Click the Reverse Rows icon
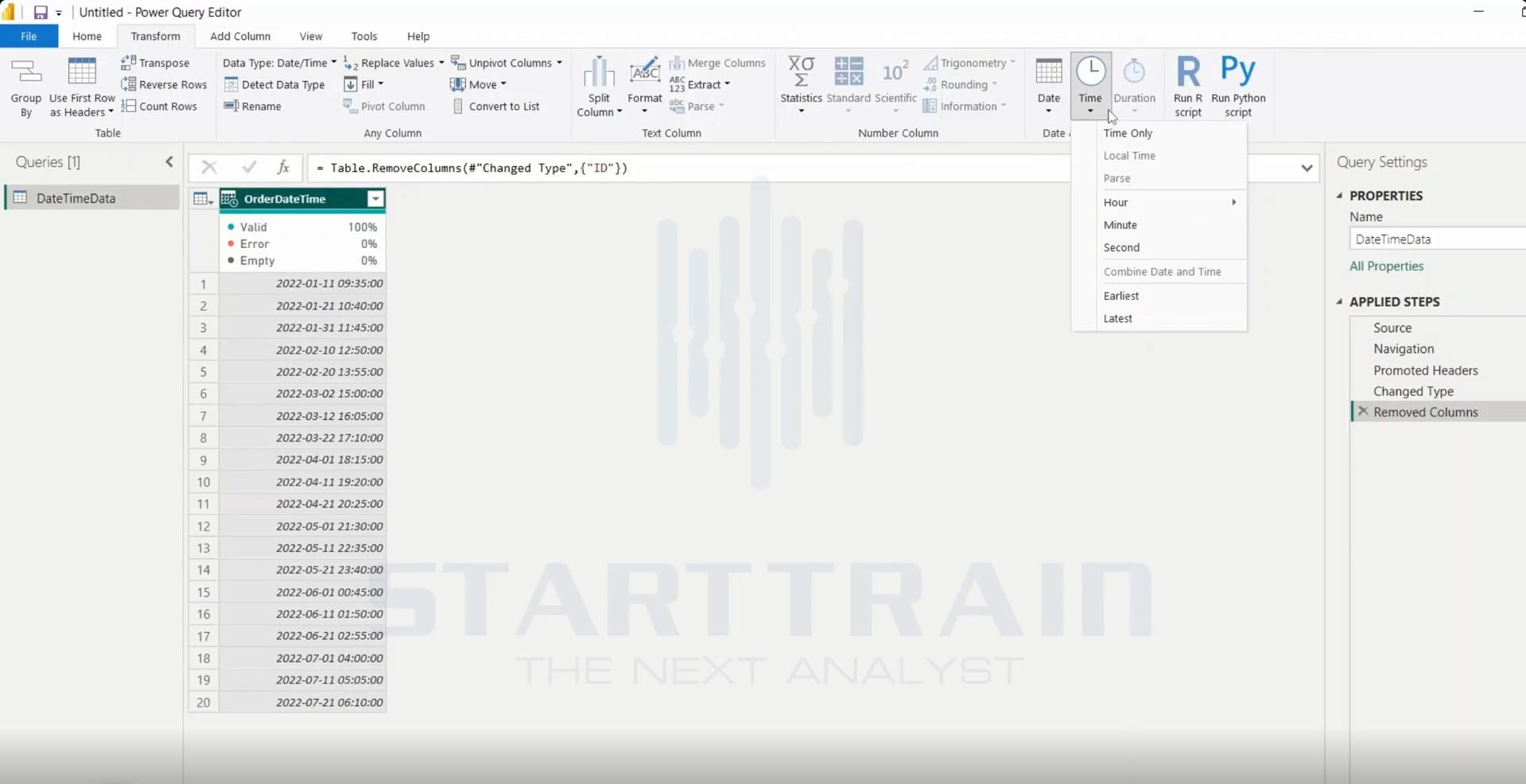This screenshot has height=784, width=1526. coord(129,84)
